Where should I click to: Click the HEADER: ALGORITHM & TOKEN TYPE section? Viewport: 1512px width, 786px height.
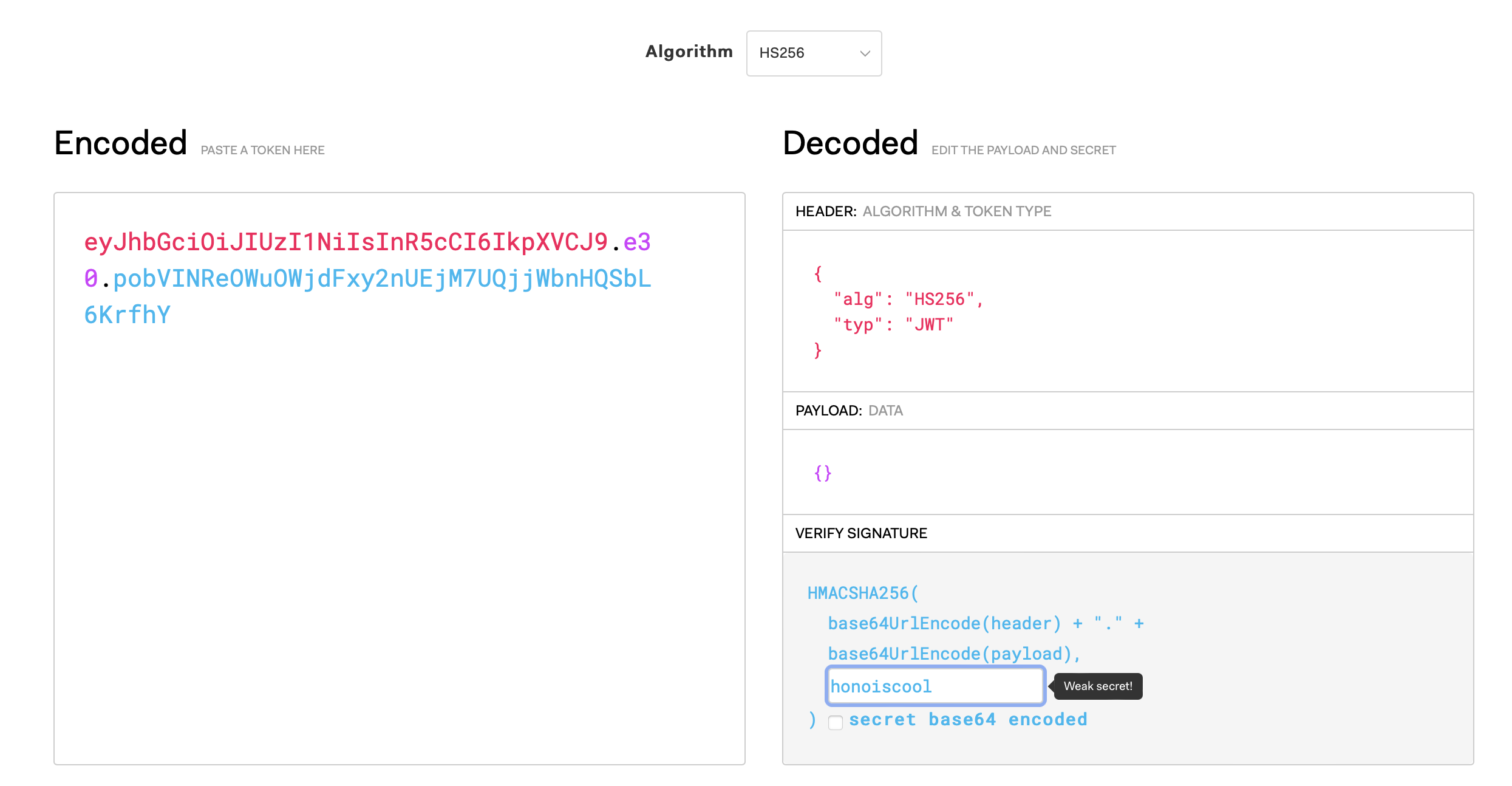point(924,211)
